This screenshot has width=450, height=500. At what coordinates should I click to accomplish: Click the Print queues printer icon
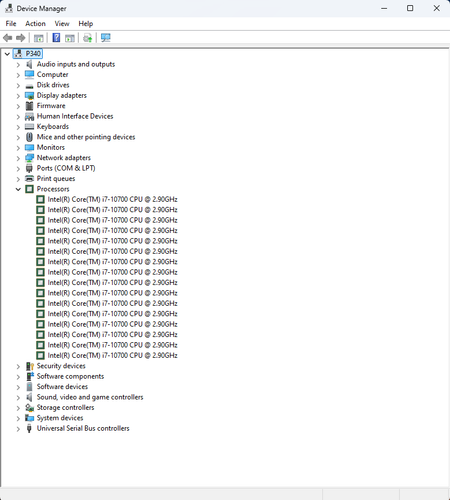point(29,179)
